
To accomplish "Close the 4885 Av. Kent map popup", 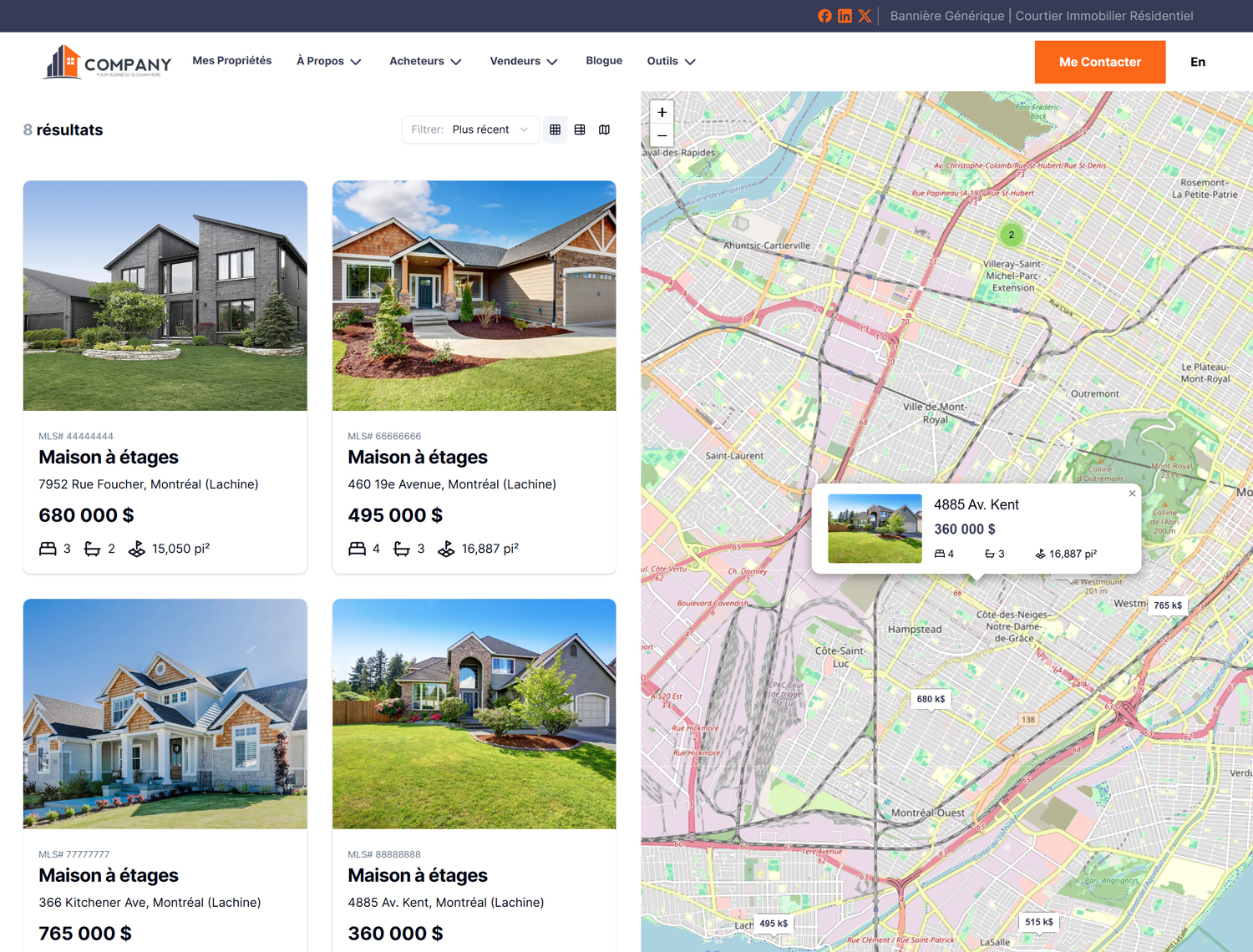I will pos(1132,494).
